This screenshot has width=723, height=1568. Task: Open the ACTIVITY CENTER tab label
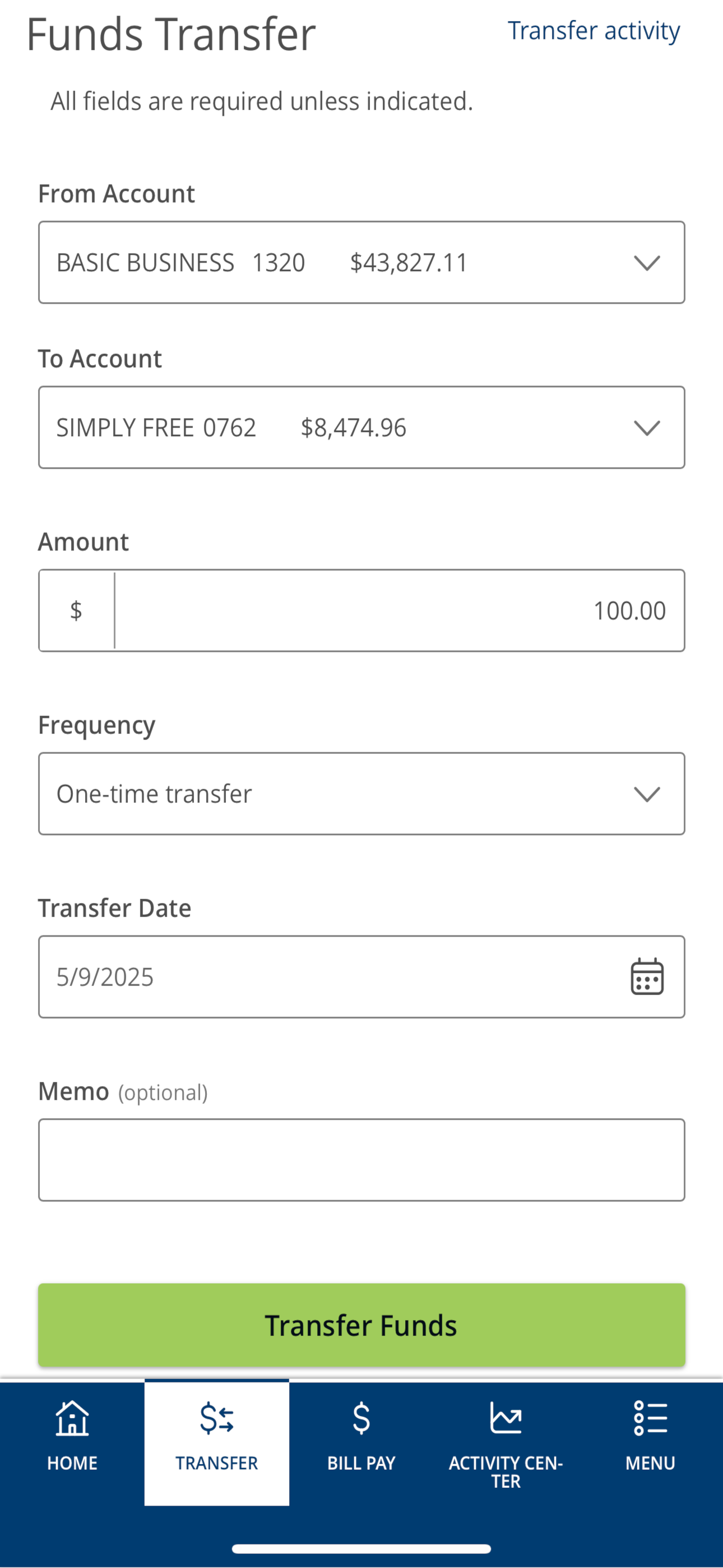pyautogui.click(x=506, y=1472)
